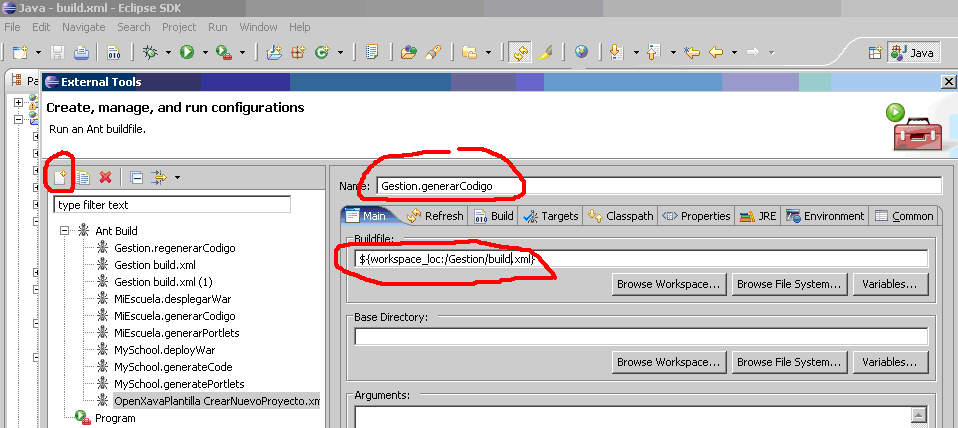Viewport: 958px width, 428px height.
Task: Click the Build All icon with binary digits
Action: [114, 53]
